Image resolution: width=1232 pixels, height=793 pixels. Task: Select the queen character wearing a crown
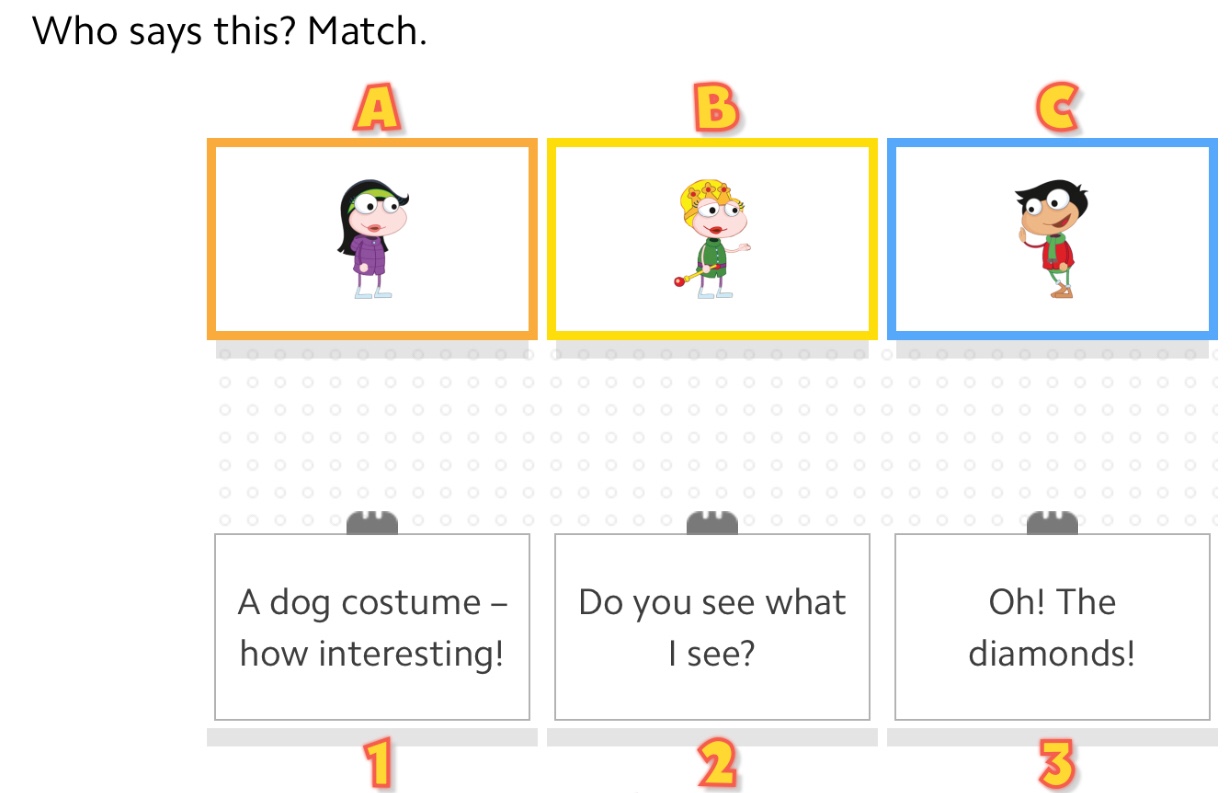tap(712, 238)
